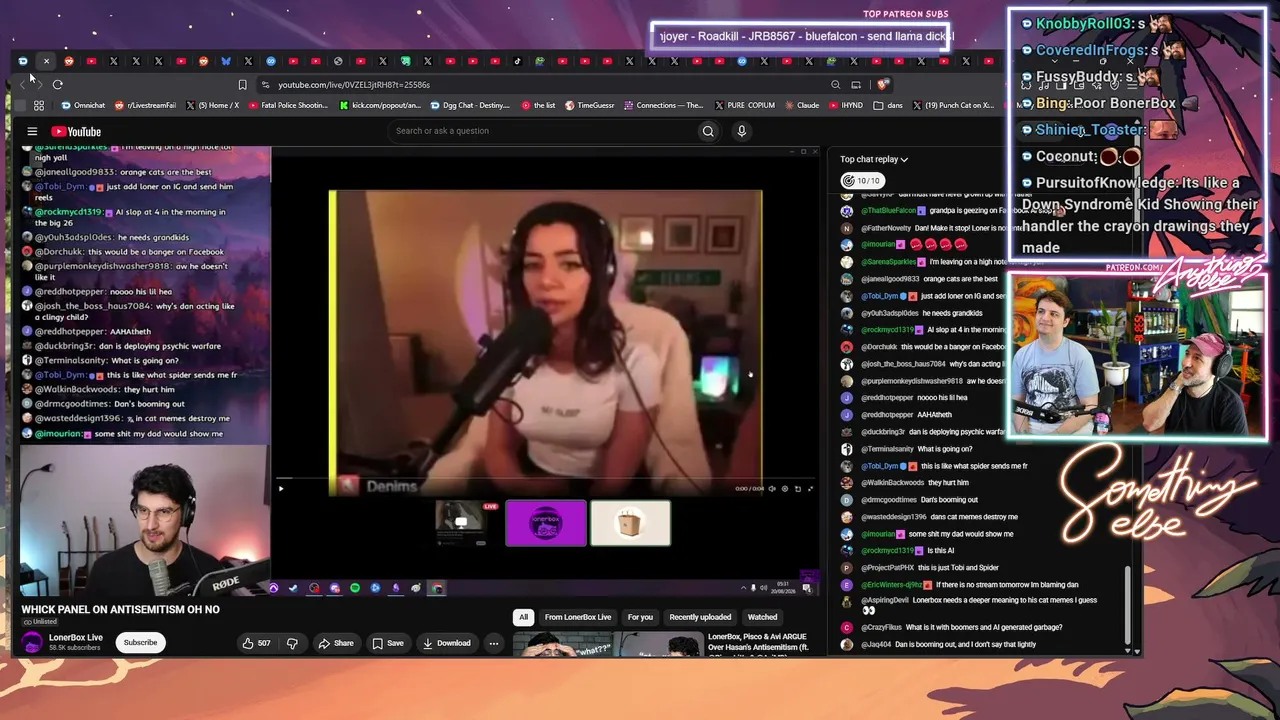
Task: Select the 'Watched' filter chip
Action: pyautogui.click(x=762, y=617)
